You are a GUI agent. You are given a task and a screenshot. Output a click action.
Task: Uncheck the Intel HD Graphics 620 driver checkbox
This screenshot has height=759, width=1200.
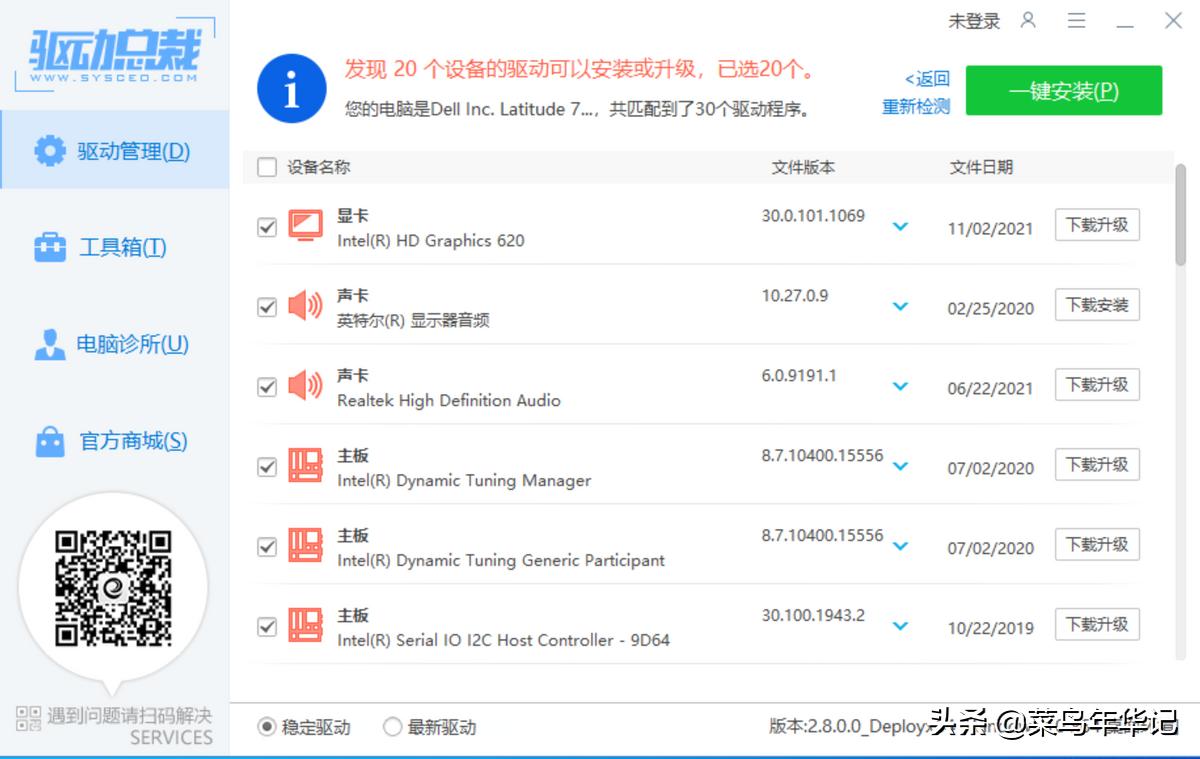click(266, 227)
